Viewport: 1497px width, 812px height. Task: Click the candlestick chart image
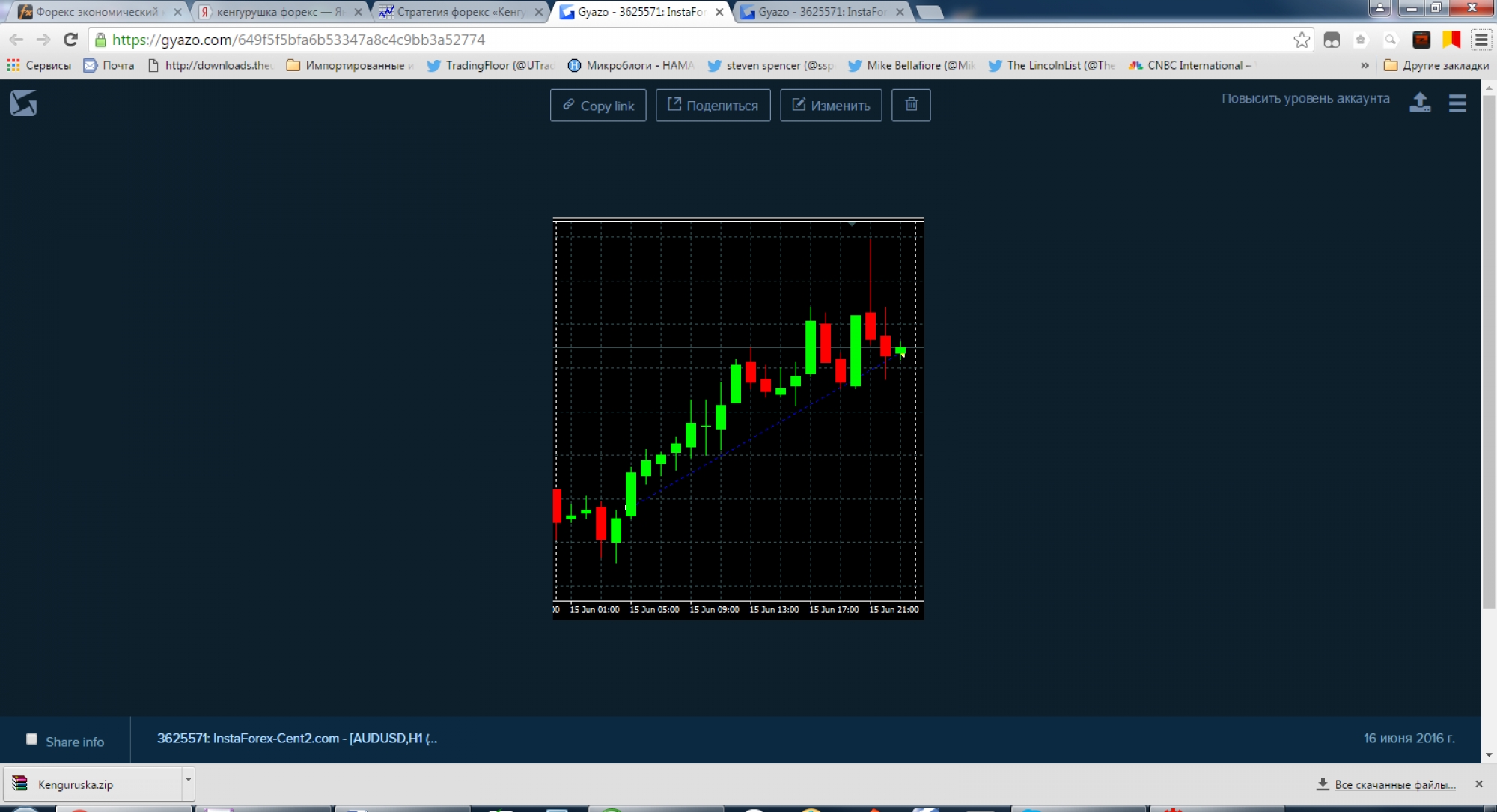[x=738, y=418]
